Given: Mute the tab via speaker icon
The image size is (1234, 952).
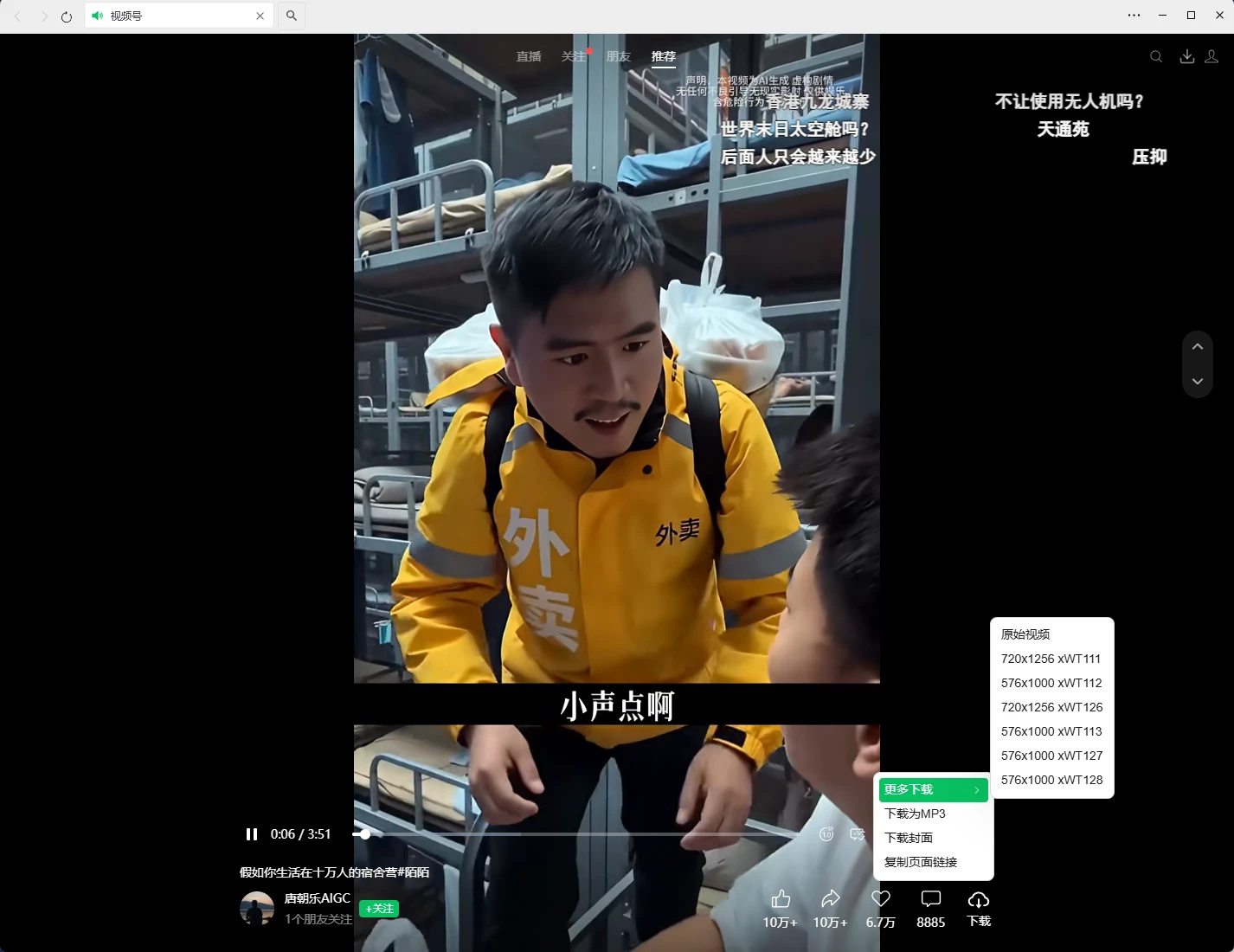Looking at the screenshot, I should pos(97,16).
